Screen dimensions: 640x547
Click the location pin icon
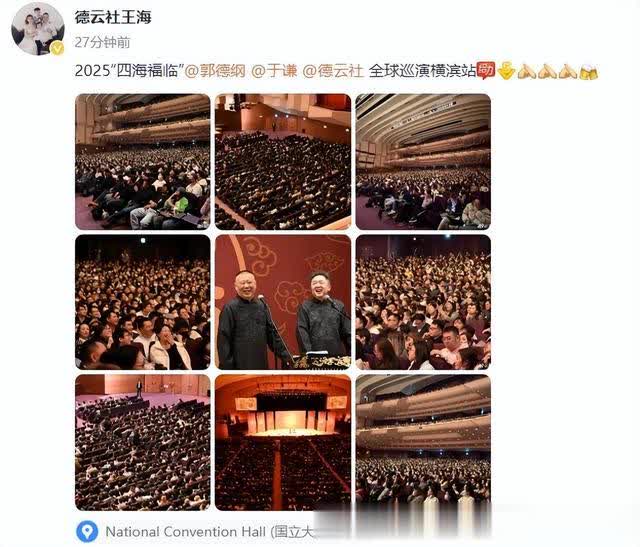[x=87, y=532]
